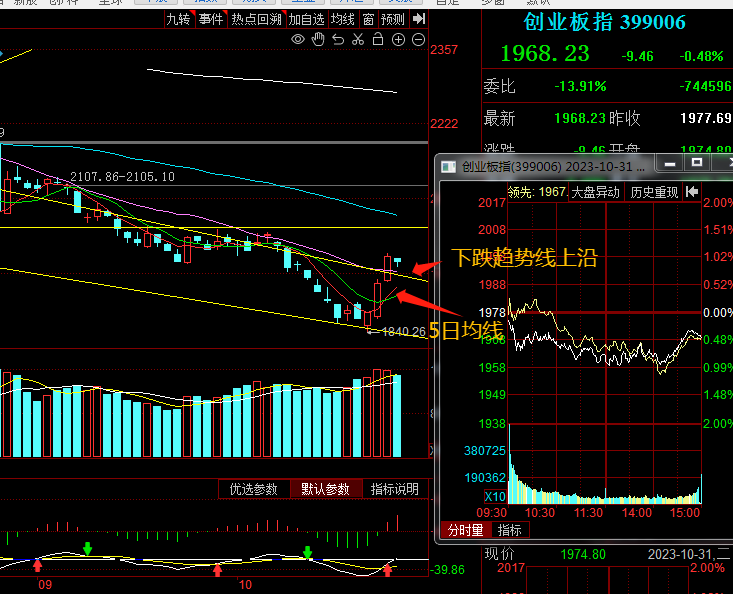Collapse side panel with arrow-to-bar icon

419,19
